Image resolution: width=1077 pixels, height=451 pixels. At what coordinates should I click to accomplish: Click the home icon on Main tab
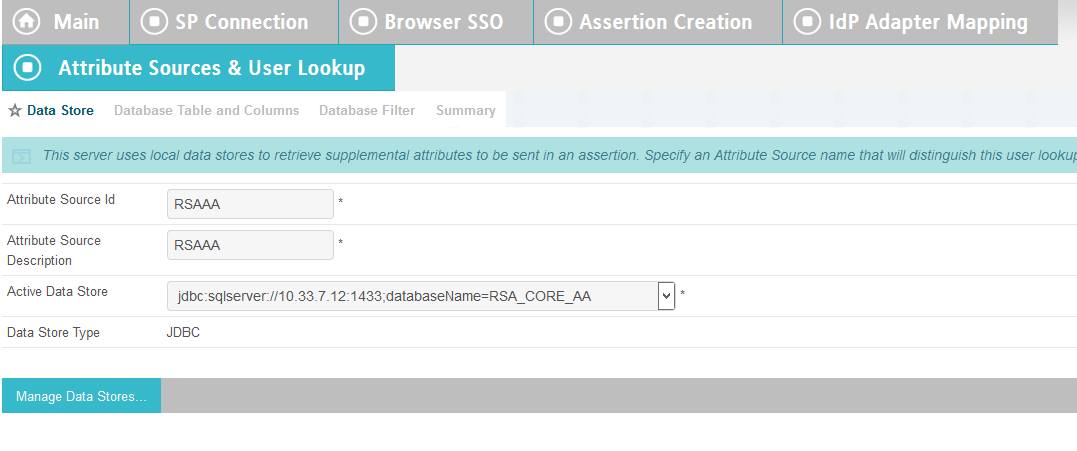tap(27, 21)
